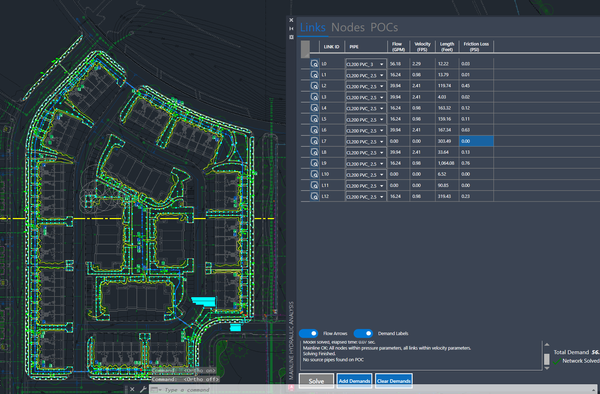Screen dimensions: 600x394
Task: Zoom to link L6 using its row icon
Action: tap(314, 130)
